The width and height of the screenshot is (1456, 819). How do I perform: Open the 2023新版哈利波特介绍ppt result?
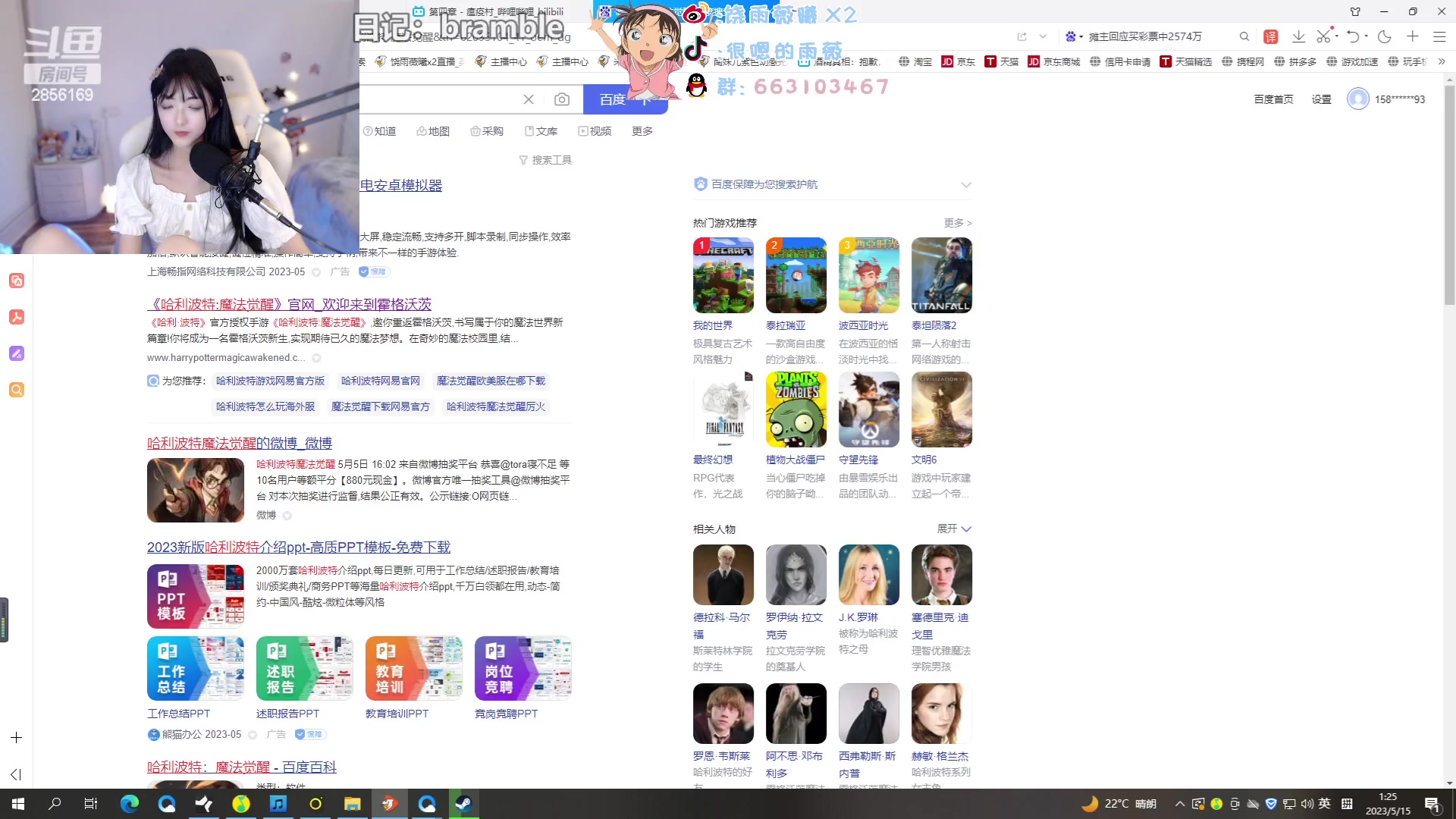point(299,547)
